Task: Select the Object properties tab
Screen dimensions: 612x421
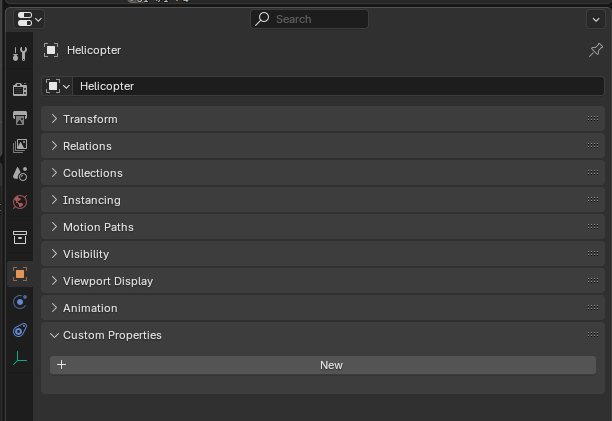Action: tap(20, 274)
